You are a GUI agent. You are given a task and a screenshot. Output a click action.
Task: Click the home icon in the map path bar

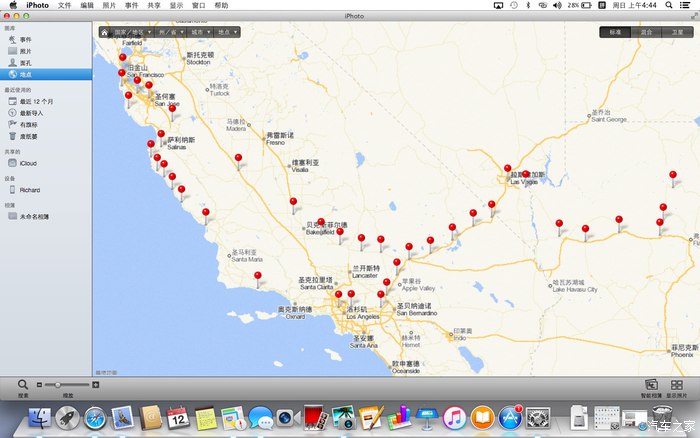pyautogui.click(x=104, y=32)
